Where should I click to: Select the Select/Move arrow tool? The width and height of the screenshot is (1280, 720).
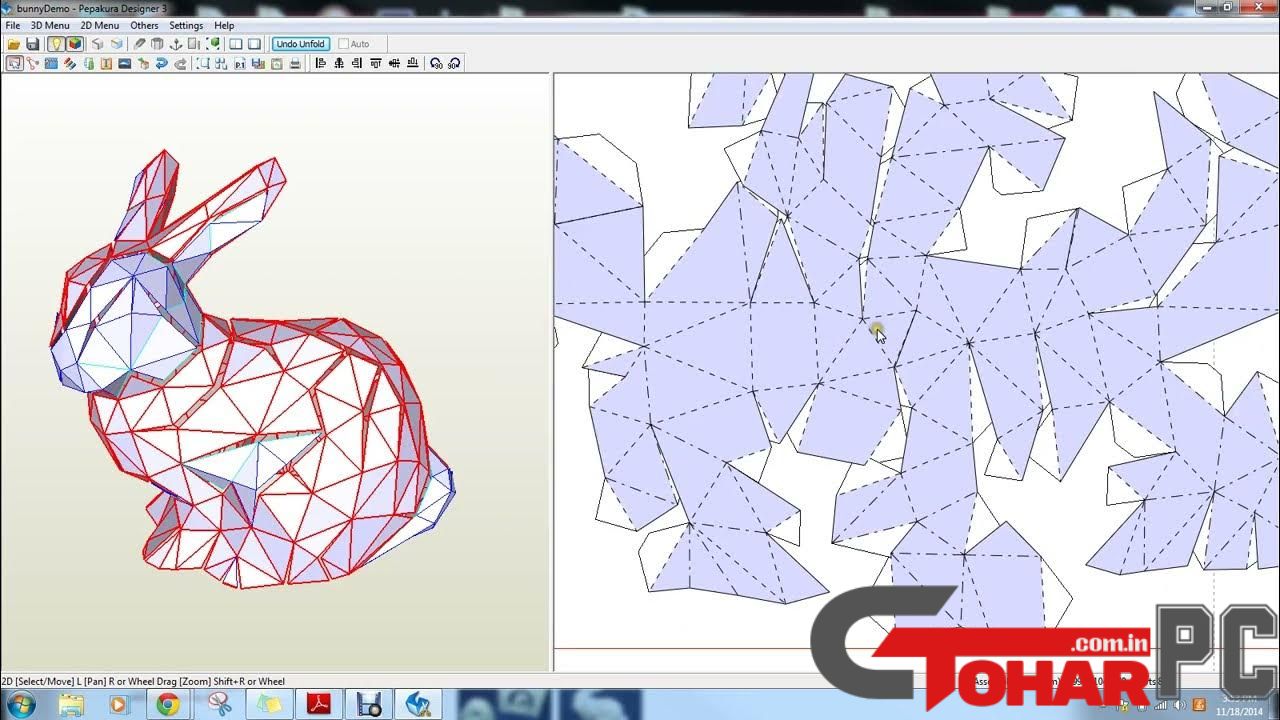click(x=15, y=63)
